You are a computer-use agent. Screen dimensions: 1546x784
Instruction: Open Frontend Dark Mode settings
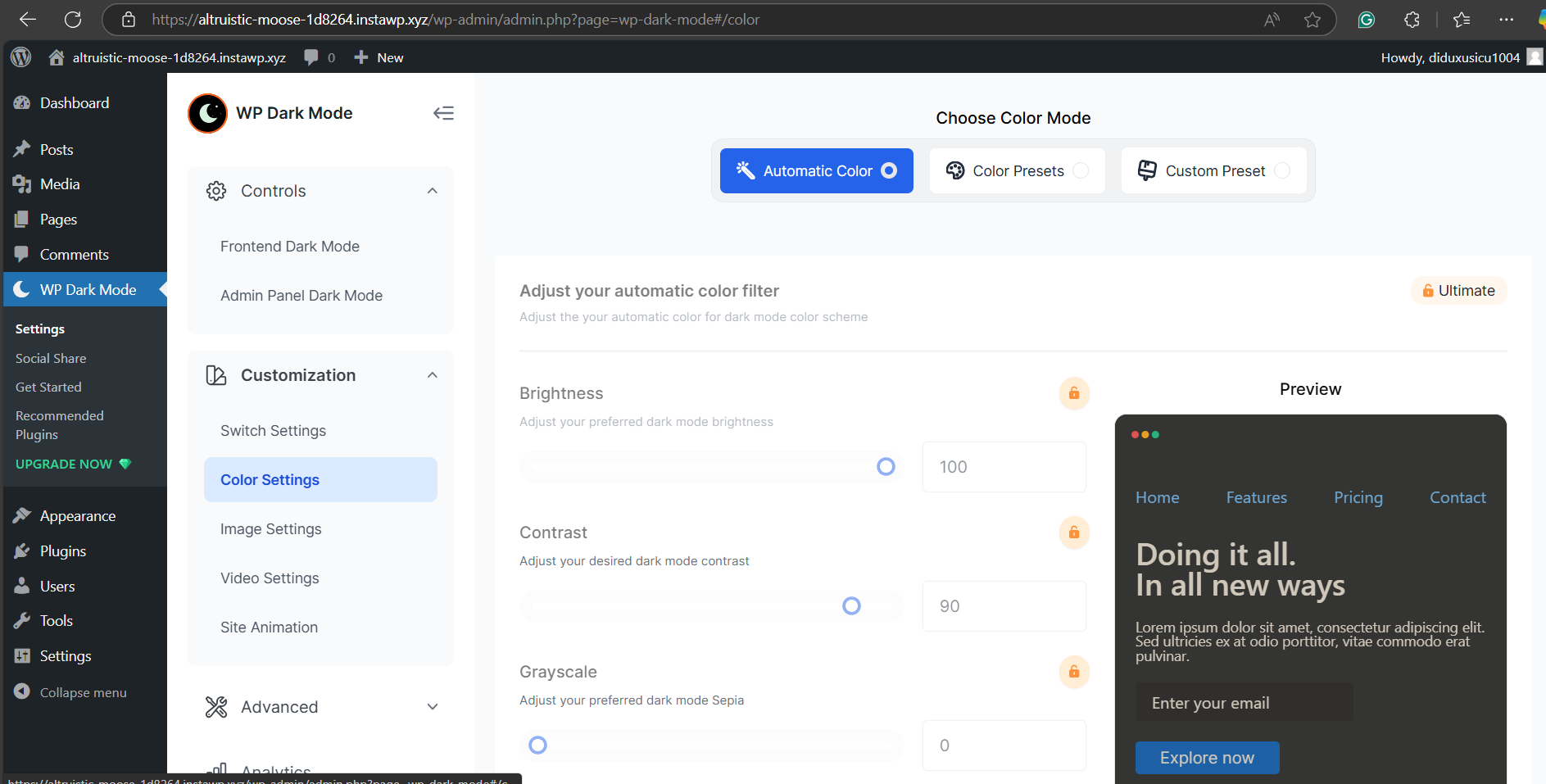click(x=290, y=247)
